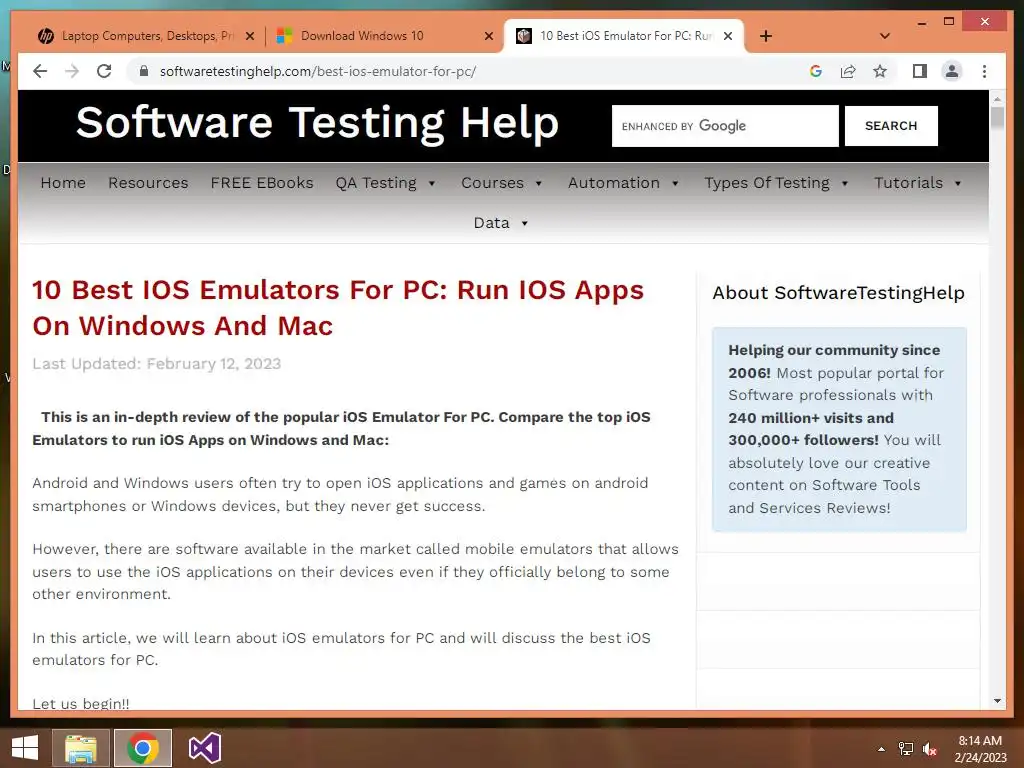
Task: Open the network tray icon
Action: pos(906,749)
